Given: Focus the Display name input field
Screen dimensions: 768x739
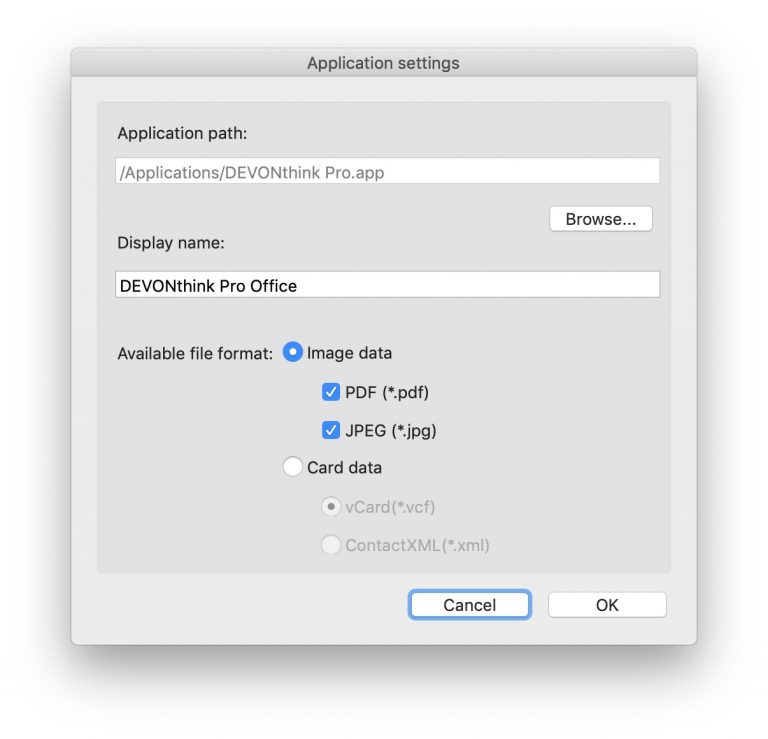Looking at the screenshot, I should tap(387, 285).
